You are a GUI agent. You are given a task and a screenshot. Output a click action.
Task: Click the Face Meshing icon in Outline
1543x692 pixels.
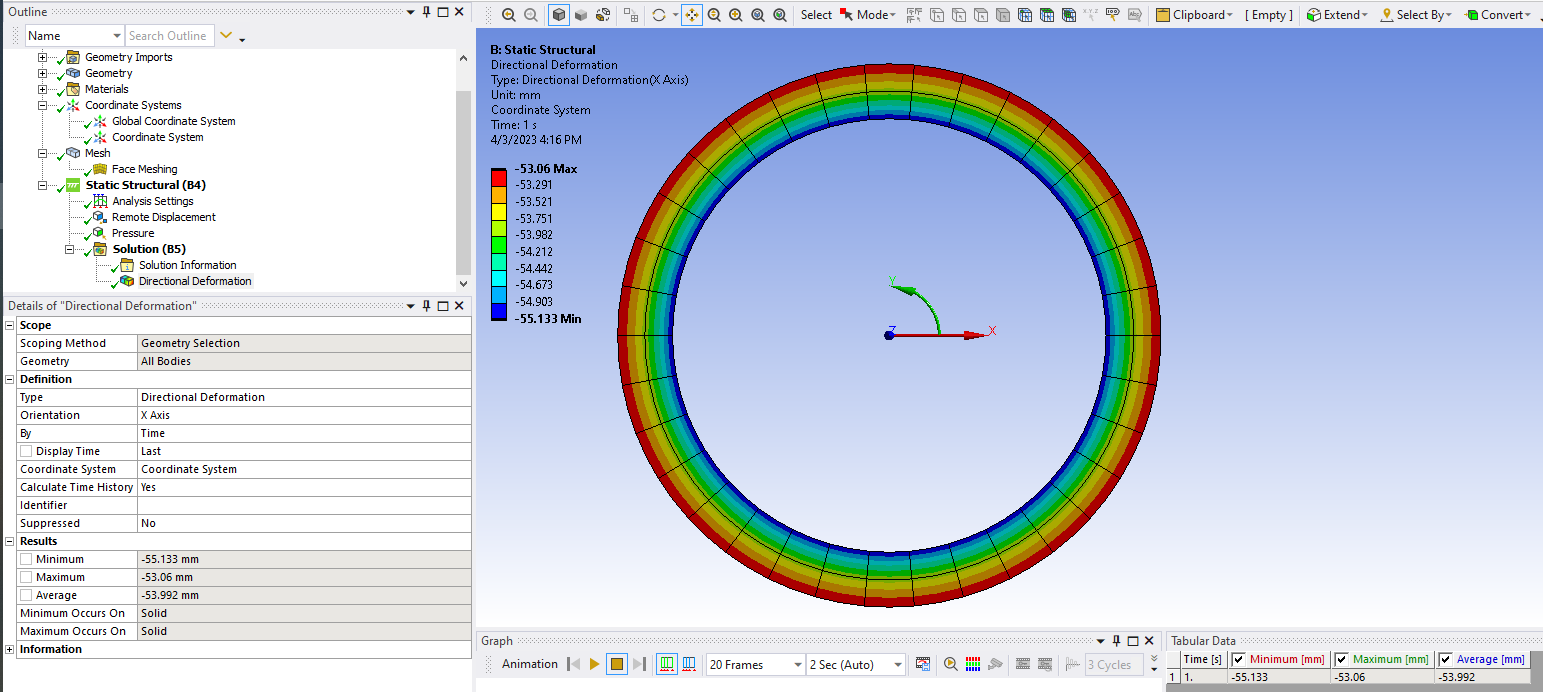(100, 170)
